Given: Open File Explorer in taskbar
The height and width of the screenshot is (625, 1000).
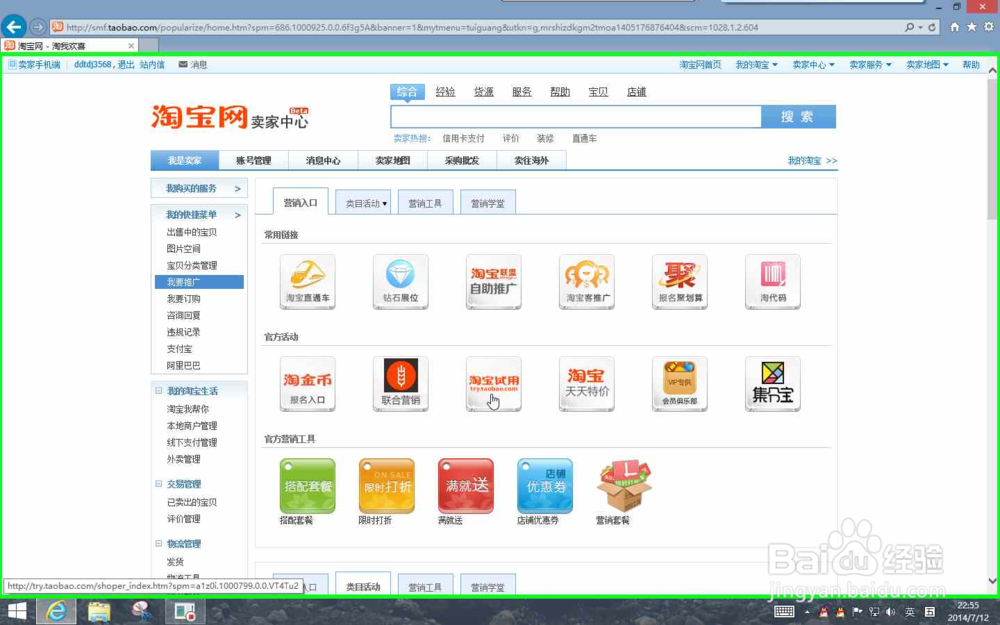Looking at the screenshot, I should pyautogui.click(x=99, y=611).
